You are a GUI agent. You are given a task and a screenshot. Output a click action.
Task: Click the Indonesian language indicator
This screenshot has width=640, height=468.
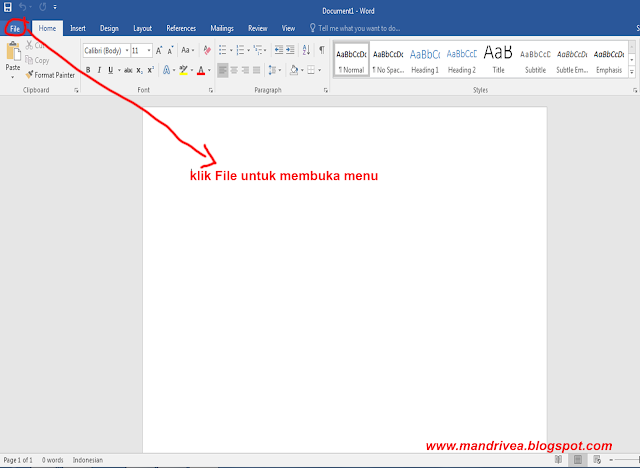(x=88, y=460)
